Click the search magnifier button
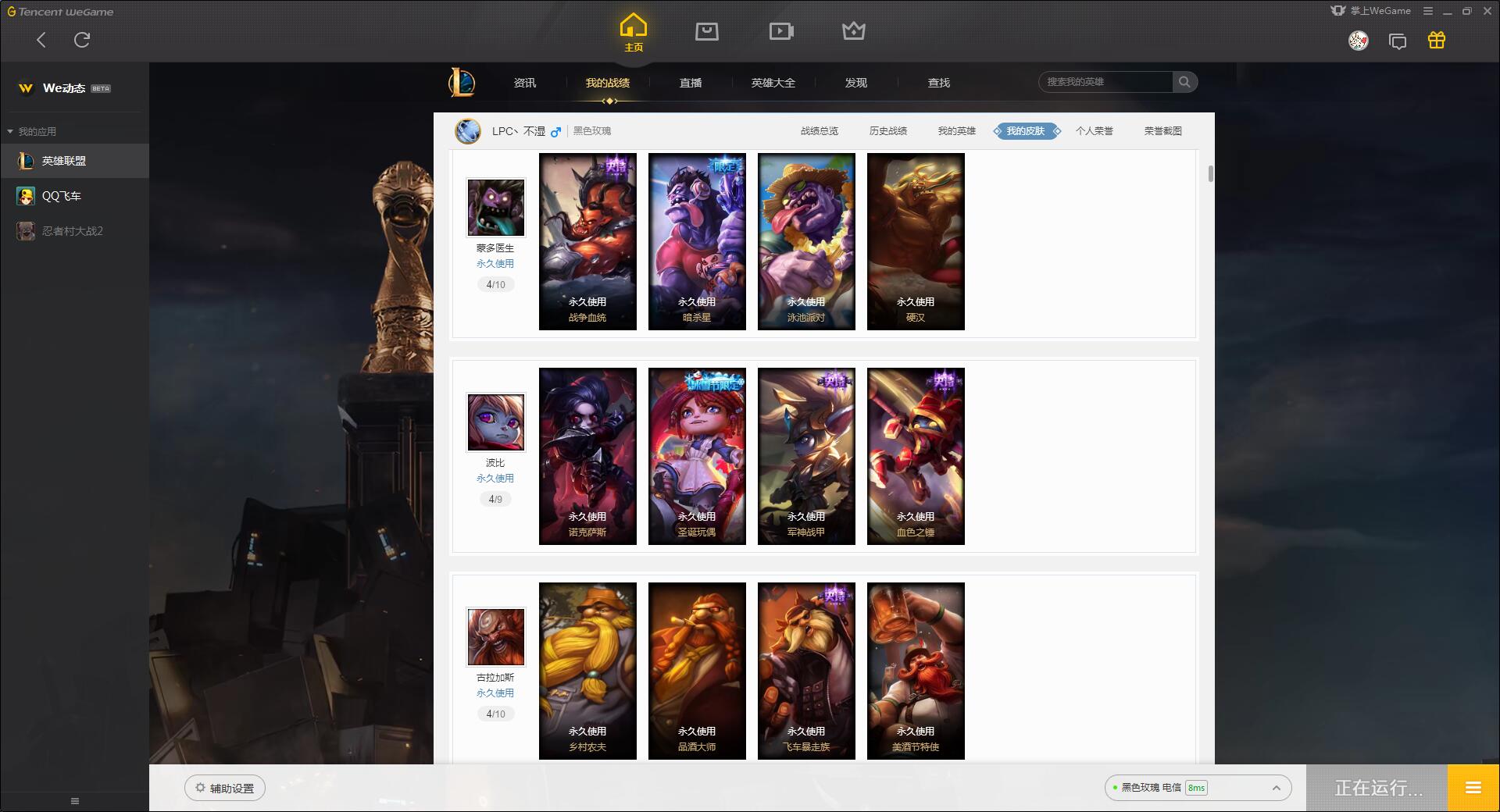The width and height of the screenshot is (1500, 812). 1184,82
